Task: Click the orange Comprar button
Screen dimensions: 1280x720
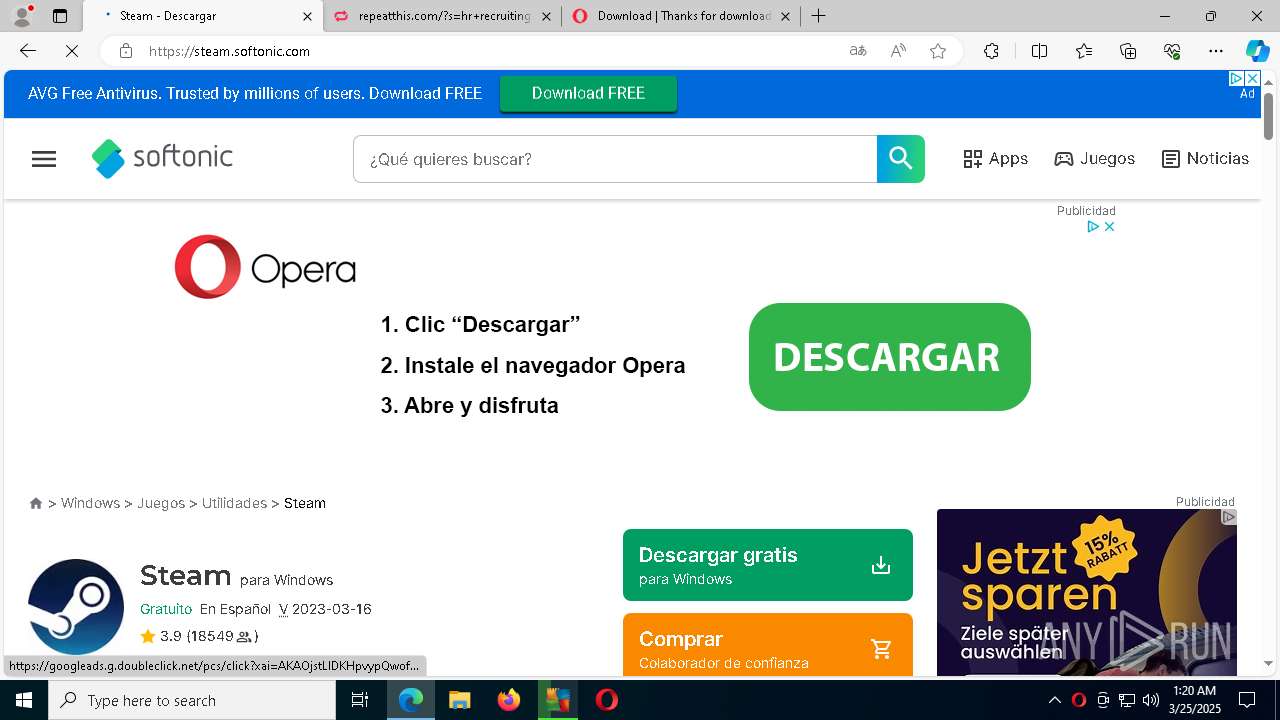Action: pos(768,645)
